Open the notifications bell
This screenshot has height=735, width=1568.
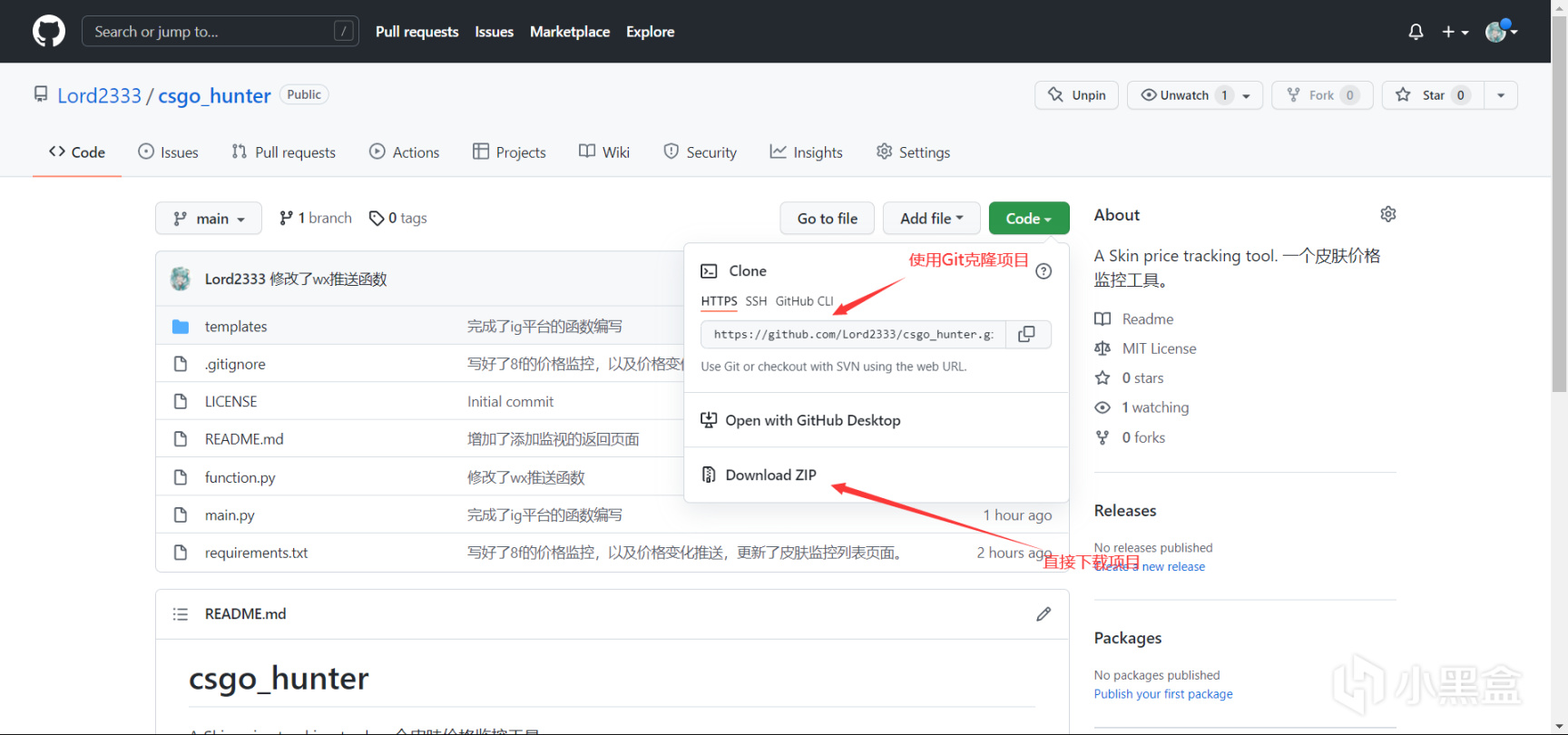tap(1416, 32)
